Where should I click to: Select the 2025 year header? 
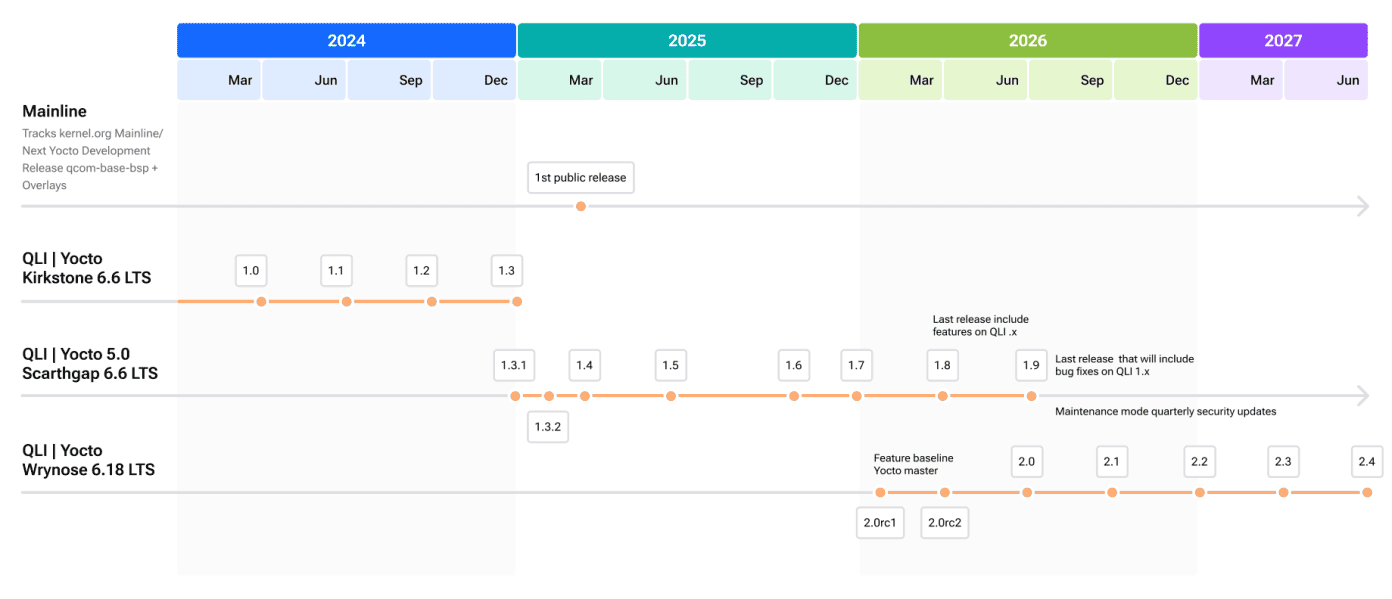tap(687, 41)
